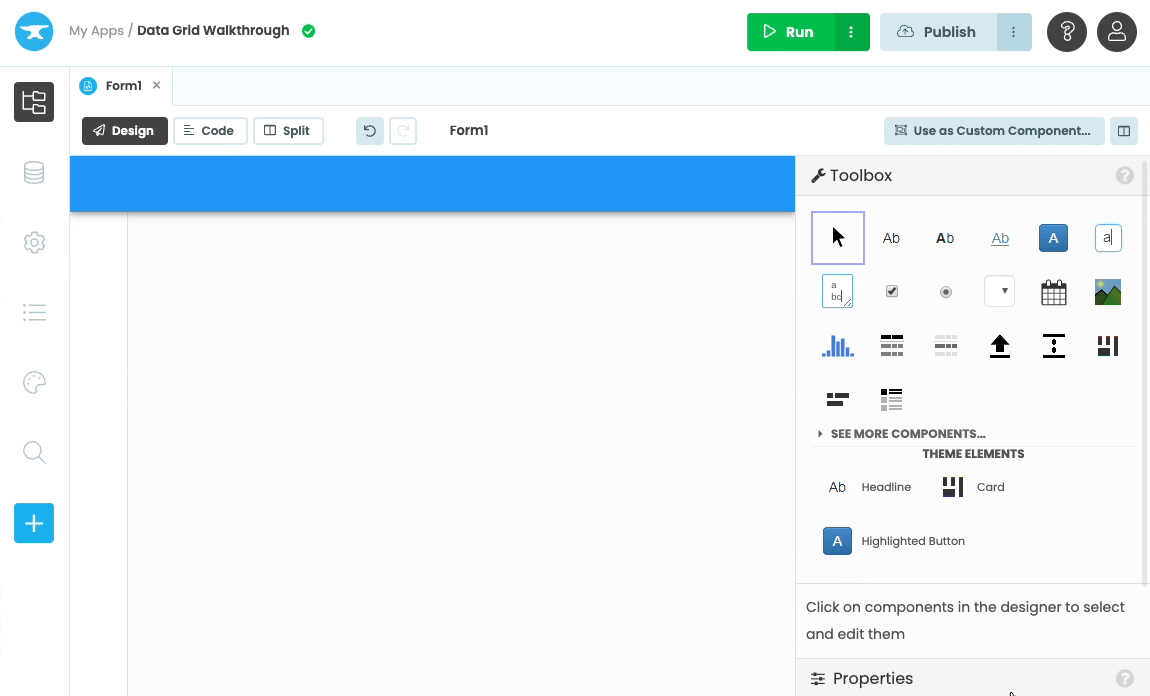Select the DatePicker calendar component
The width and height of the screenshot is (1150, 696).
point(1053,292)
